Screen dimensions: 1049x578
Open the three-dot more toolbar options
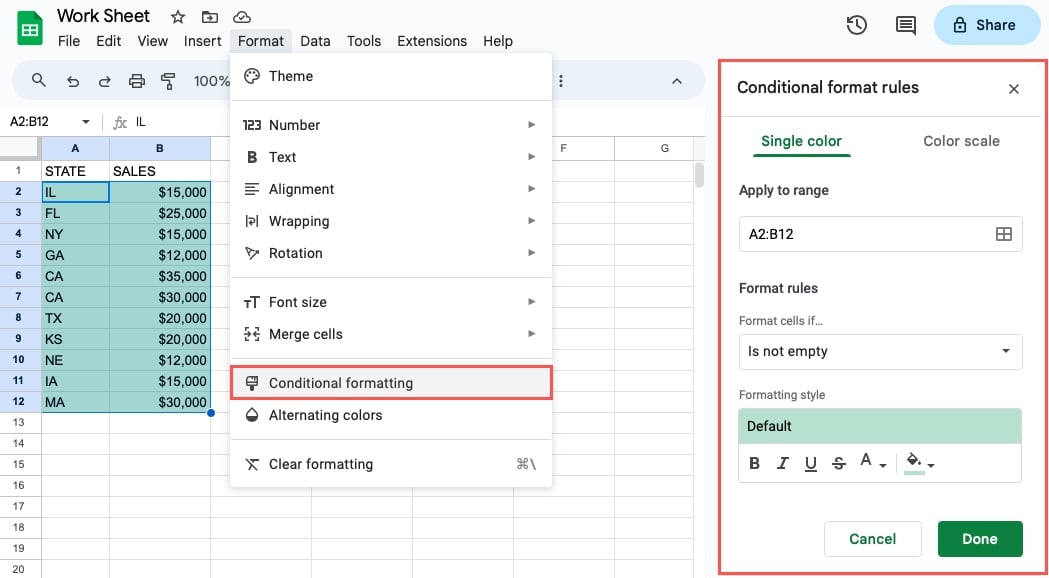[x=561, y=82]
